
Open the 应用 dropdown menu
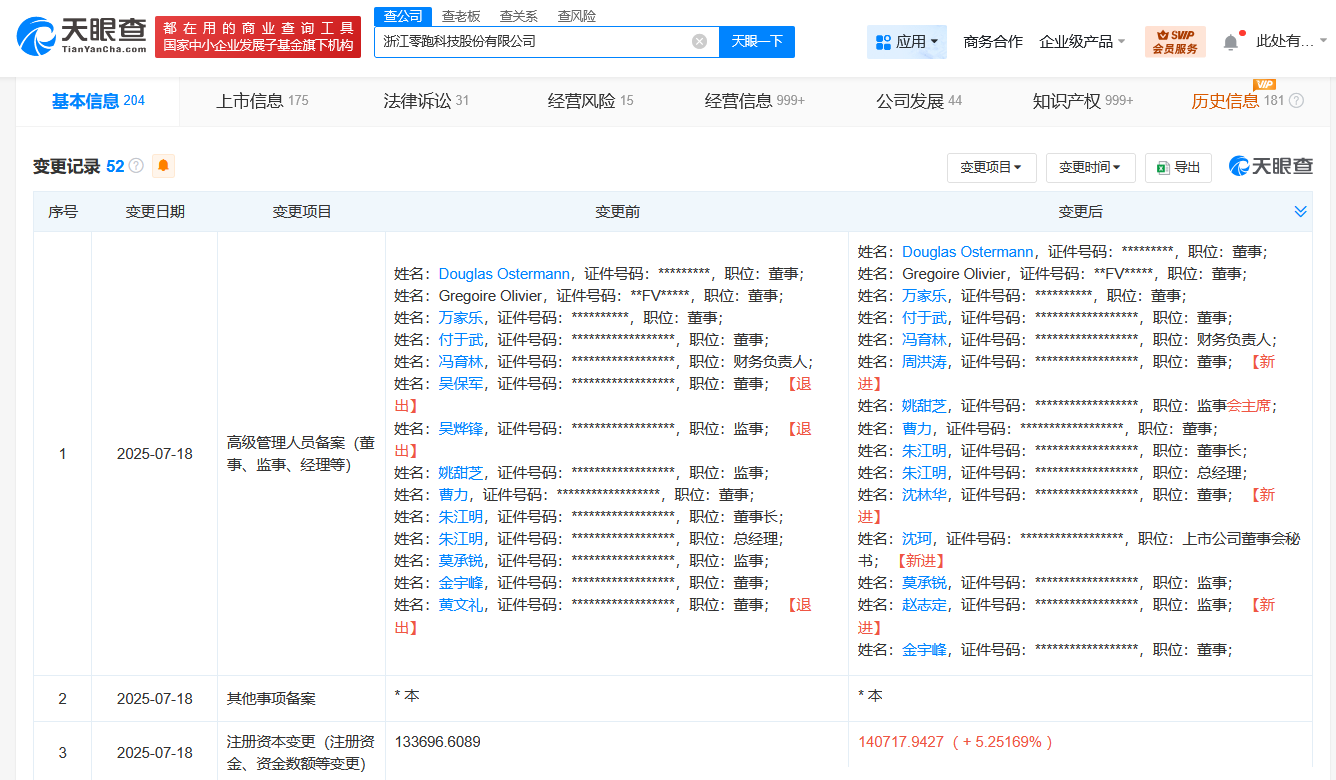click(x=906, y=42)
